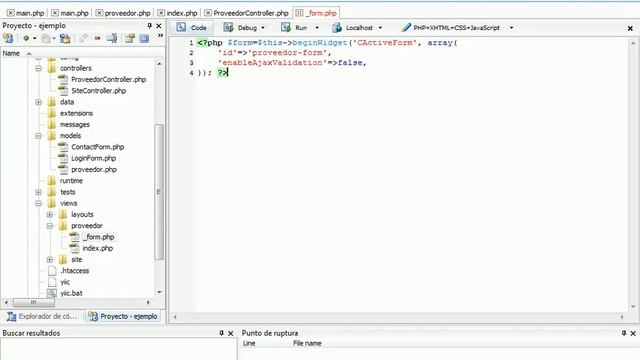Open the Localhost dropdown arrow
The height and width of the screenshot is (360, 640).
click(380, 28)
